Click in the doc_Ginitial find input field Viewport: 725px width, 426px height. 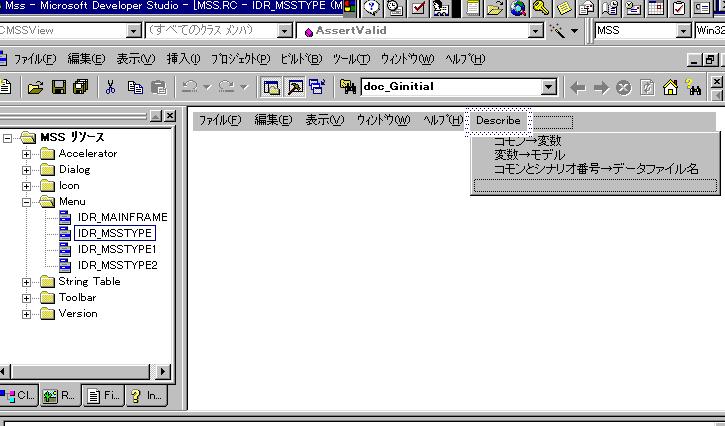(451, 87)
